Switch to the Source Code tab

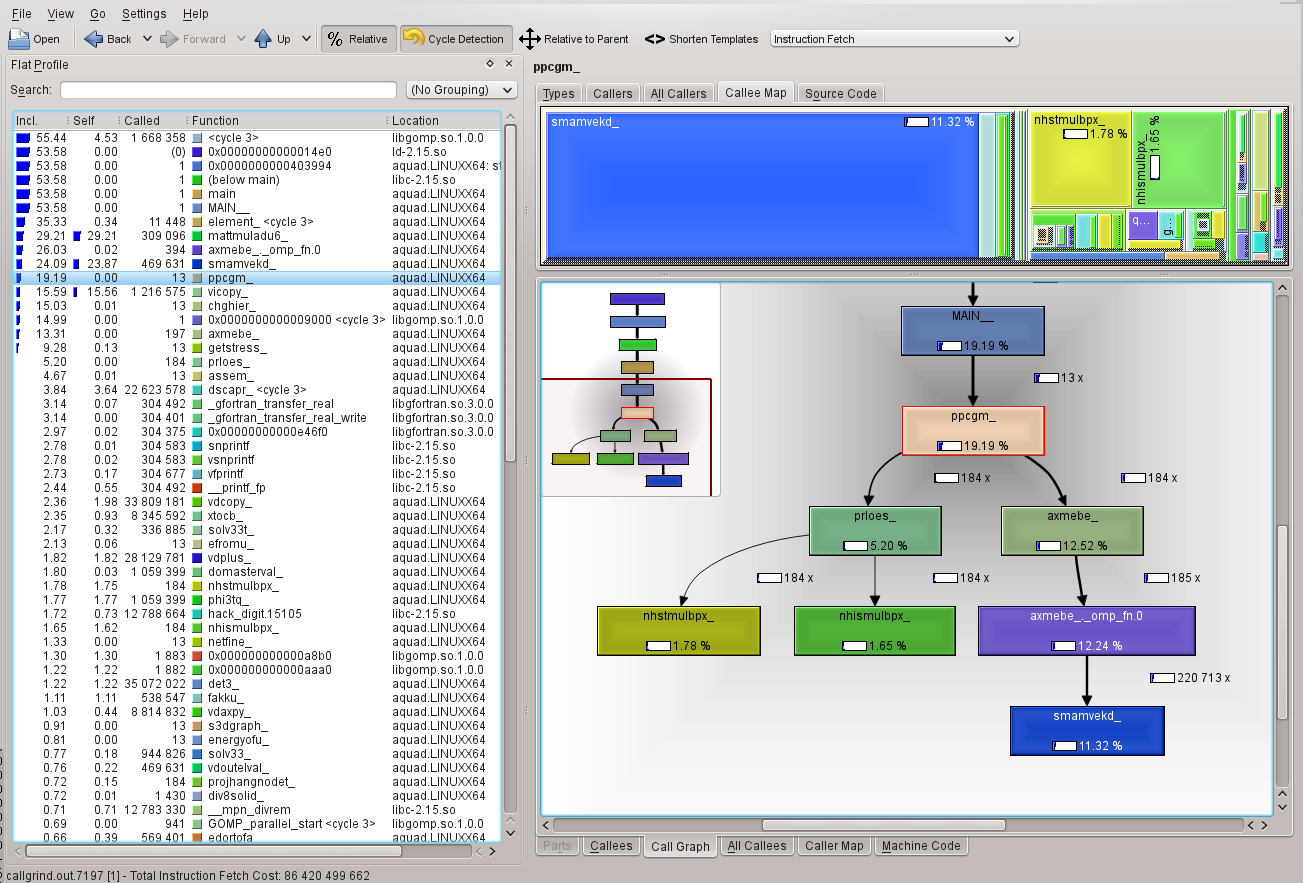click(x=840, y=93)
